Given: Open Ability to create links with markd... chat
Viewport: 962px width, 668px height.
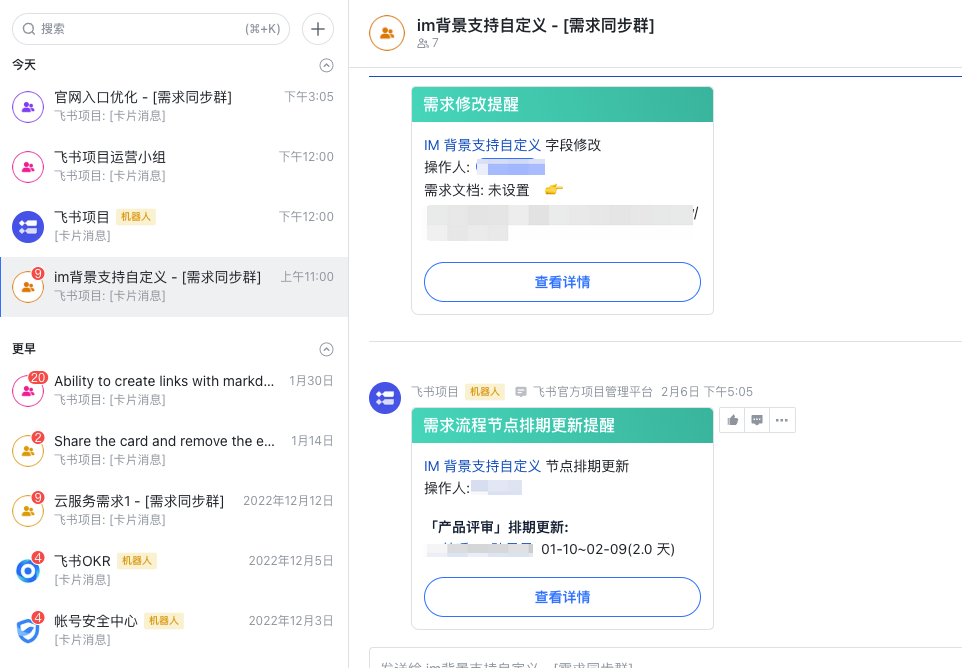Looking at the screenshot, I should click(174, 391).
